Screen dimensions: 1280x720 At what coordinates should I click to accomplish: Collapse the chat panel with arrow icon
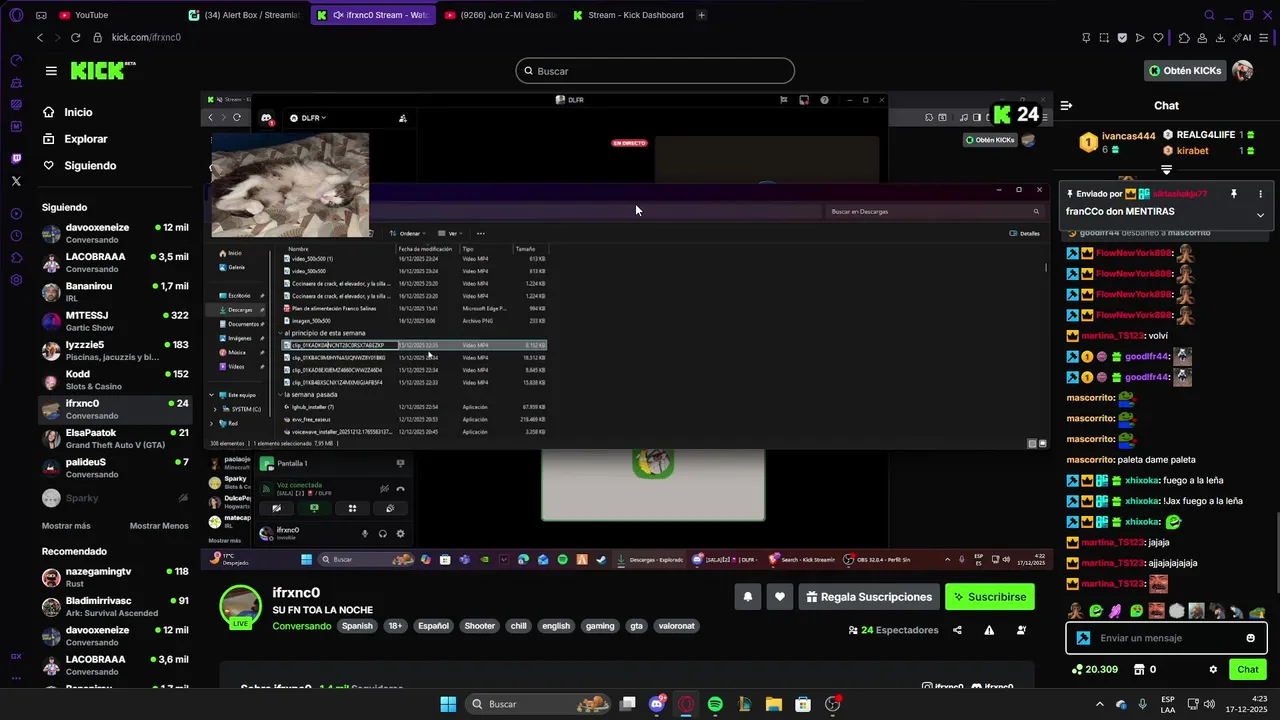(x=1066, y=105)
